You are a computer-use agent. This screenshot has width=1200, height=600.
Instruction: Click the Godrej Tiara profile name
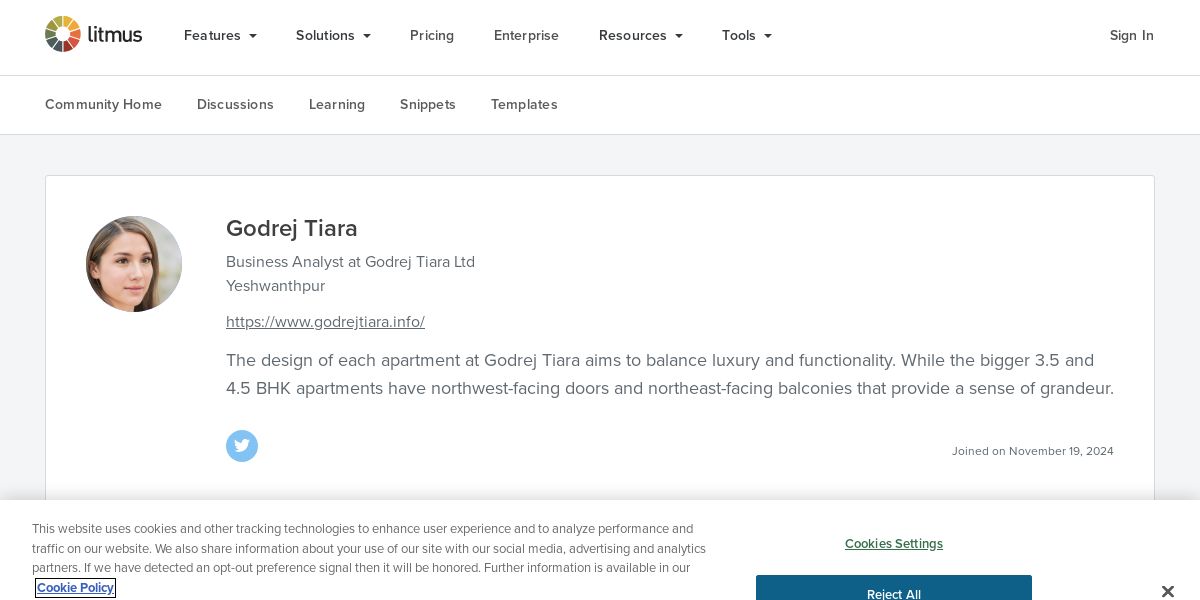(x=292, y=228)
